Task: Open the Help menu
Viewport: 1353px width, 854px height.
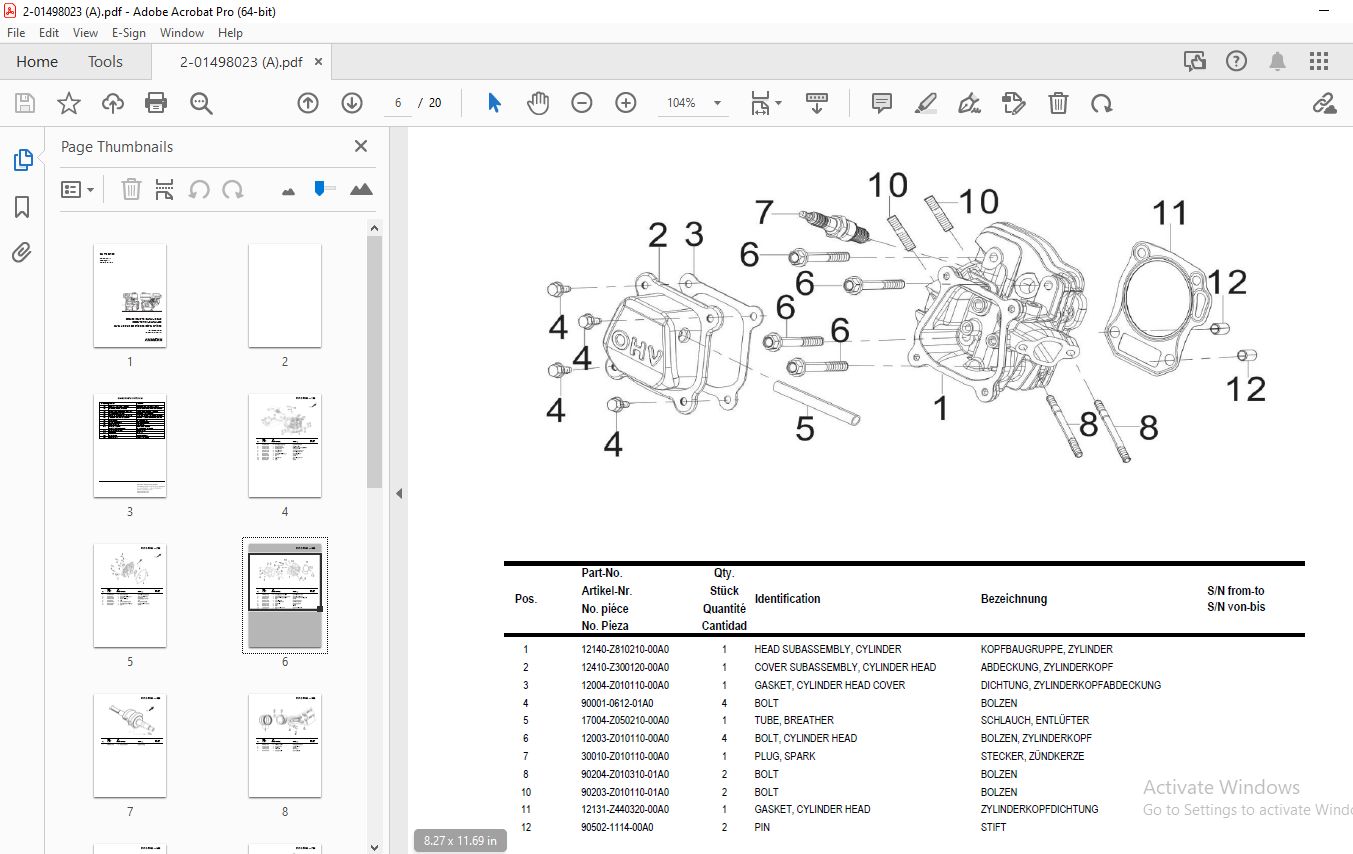Action: pyautogui.click(x=230, y=33)
